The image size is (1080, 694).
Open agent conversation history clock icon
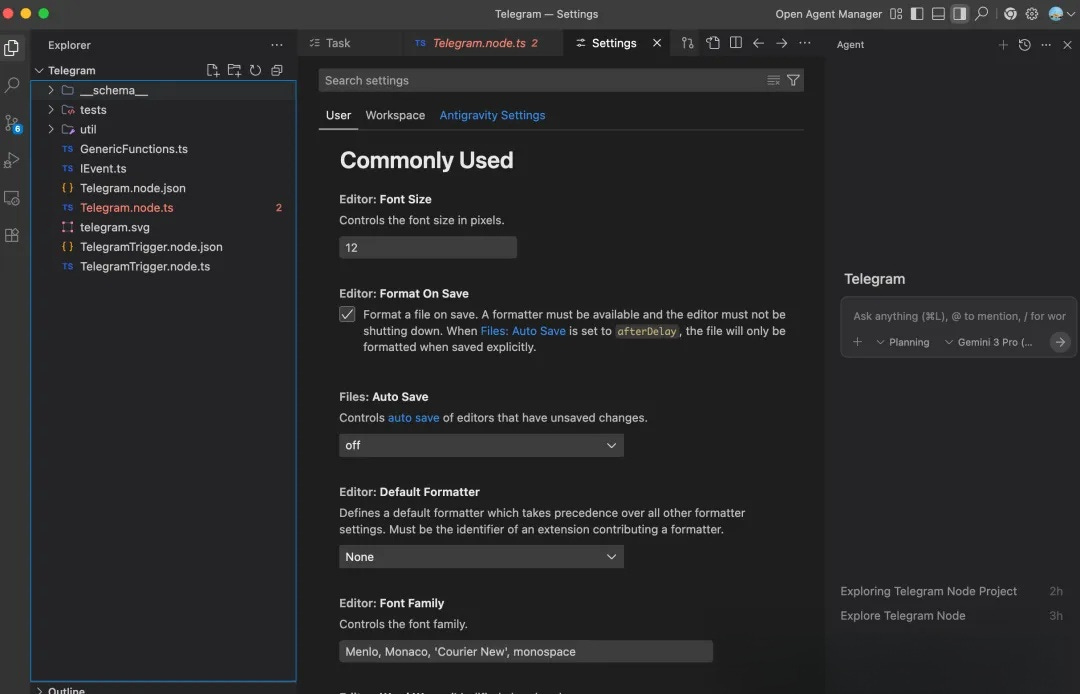coord(1024,44)
